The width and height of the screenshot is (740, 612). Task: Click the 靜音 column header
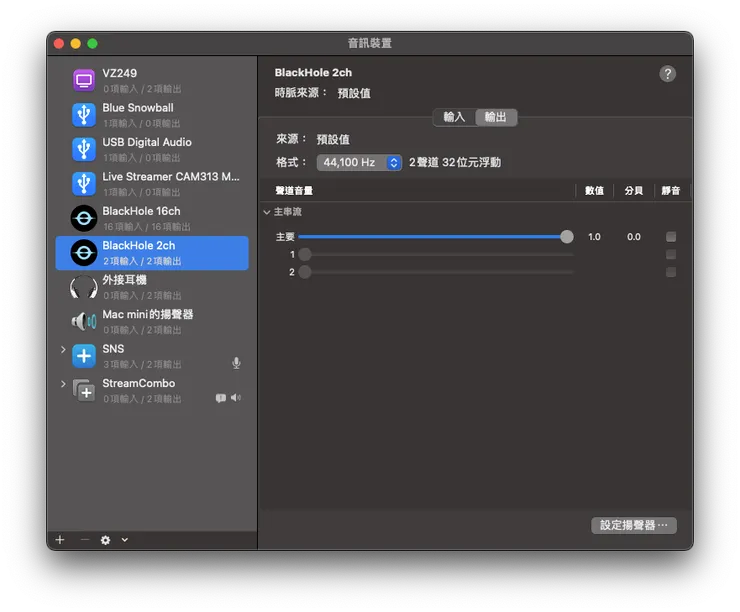click(671, 191)
